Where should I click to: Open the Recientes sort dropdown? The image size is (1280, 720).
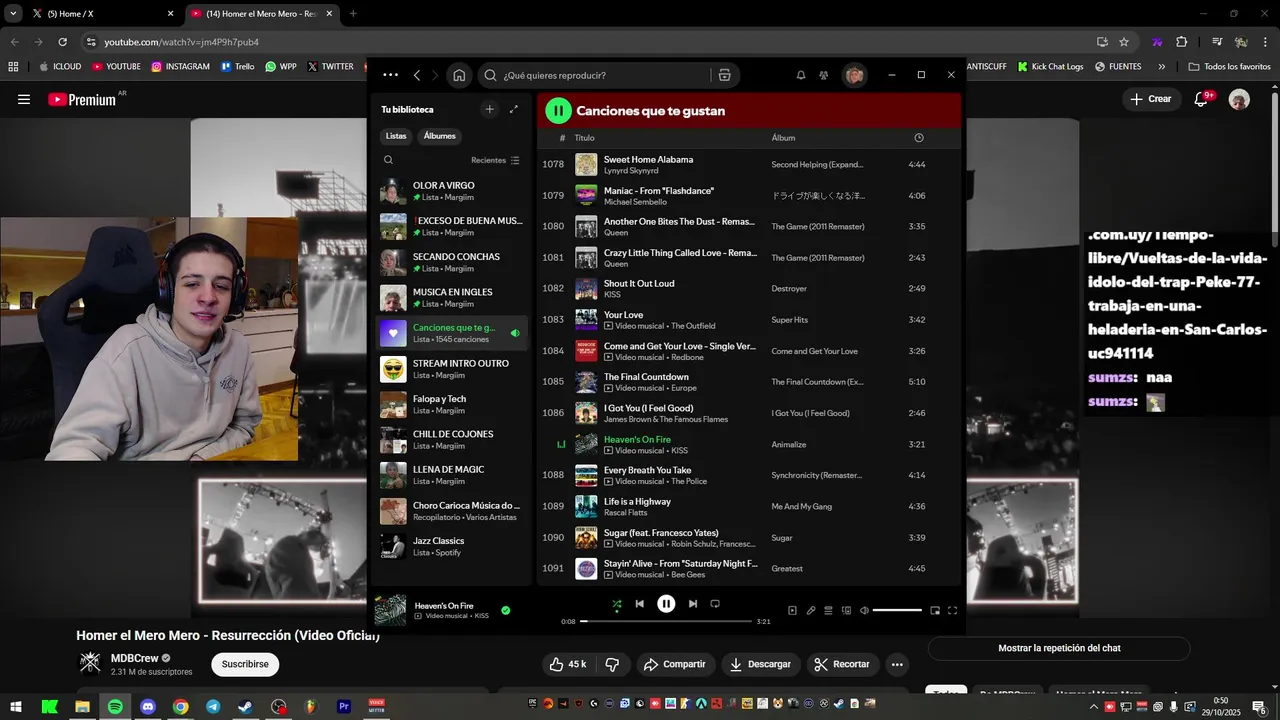pos(495,160)
